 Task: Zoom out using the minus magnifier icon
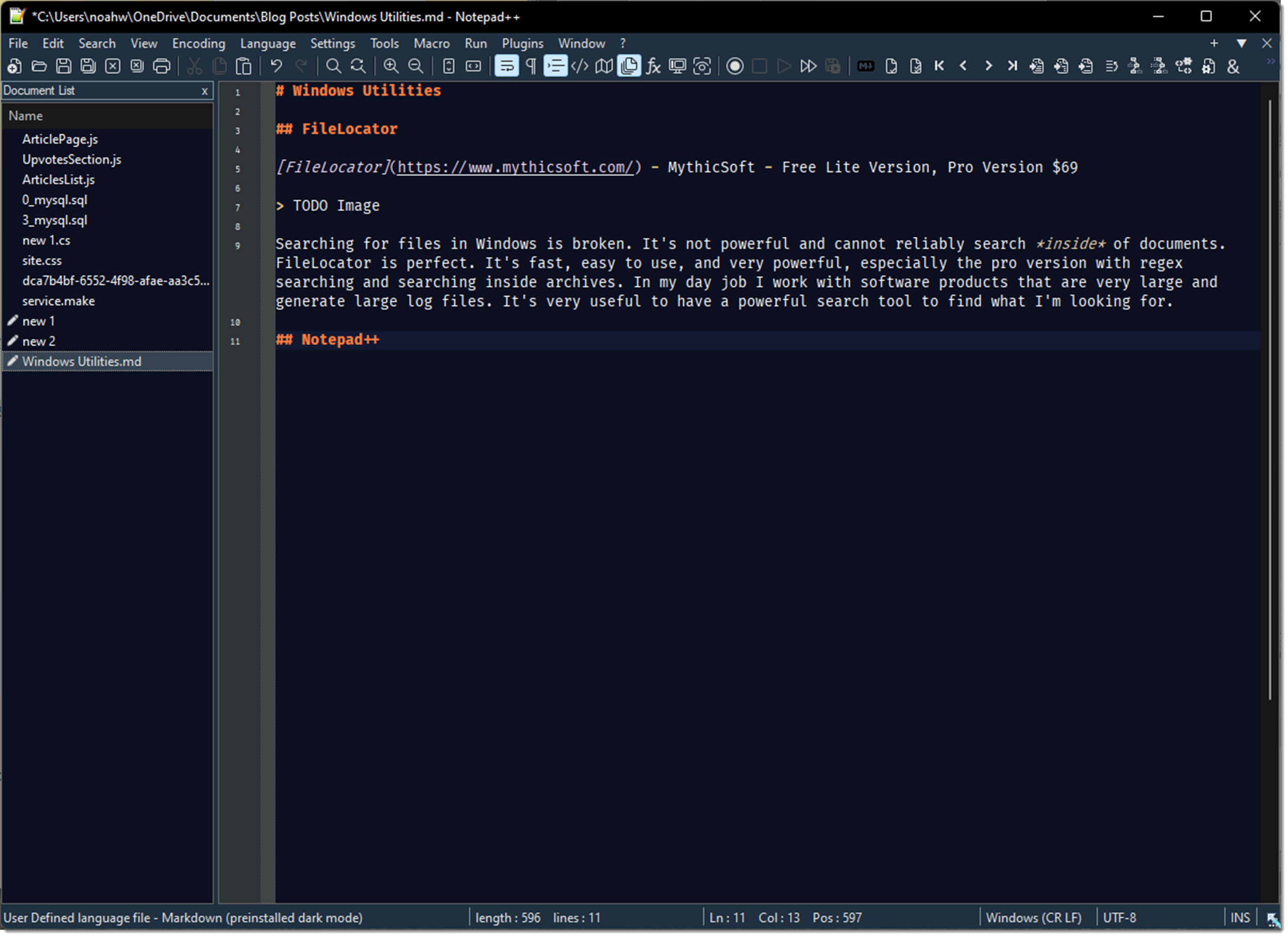[416, 66]
